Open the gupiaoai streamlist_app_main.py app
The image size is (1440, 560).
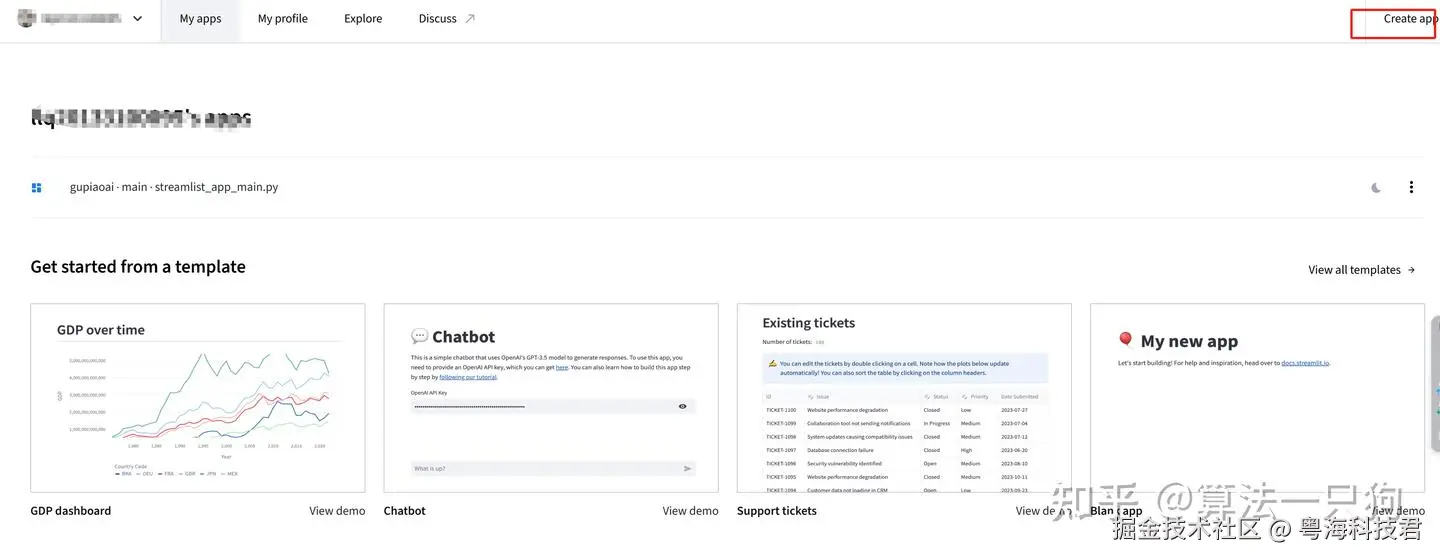coord(174,187)
